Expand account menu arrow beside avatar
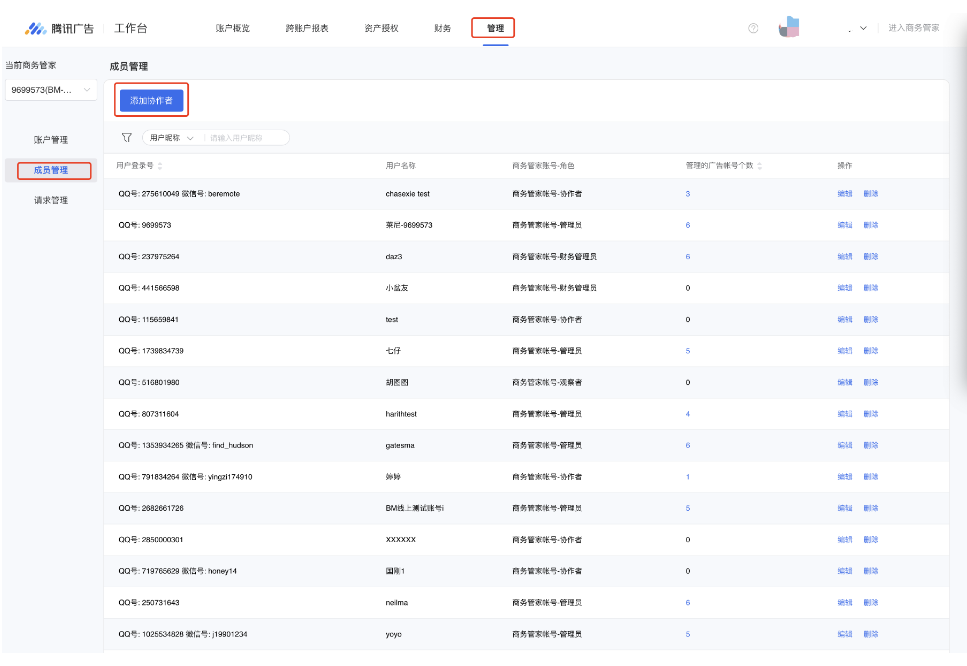 pyautogui.click(x=863, y=28)
